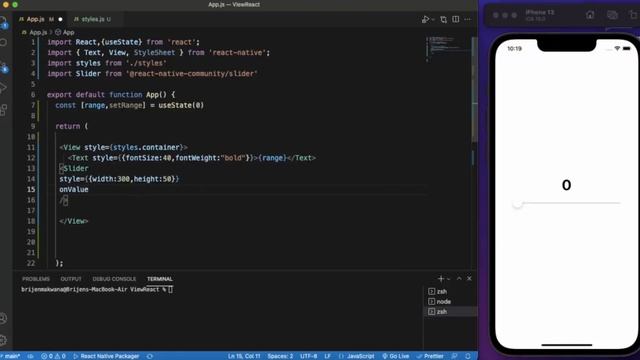
Task: Click the main branch in status bar
Action: click(x=11, y=356)
